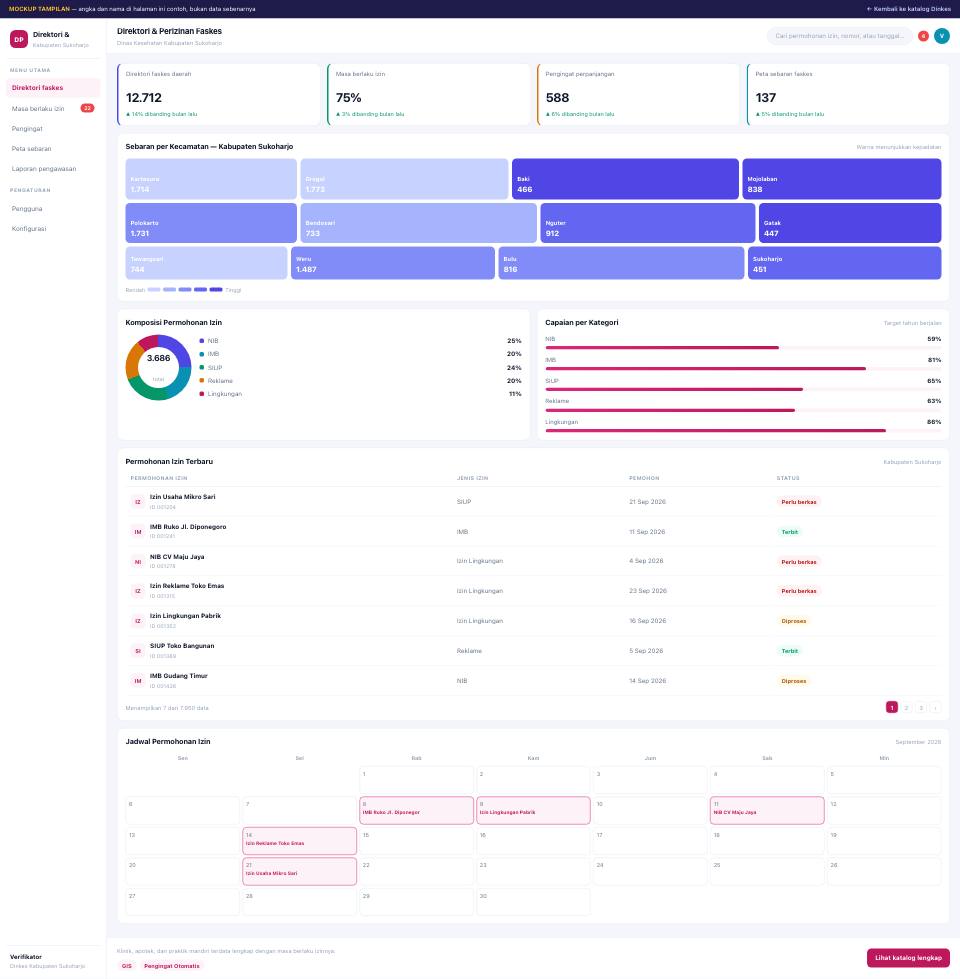Click the IMB progress bar in Capaian
Viewport: 960px width, 979px height.
pyautogui.click(x=743, y=368)
